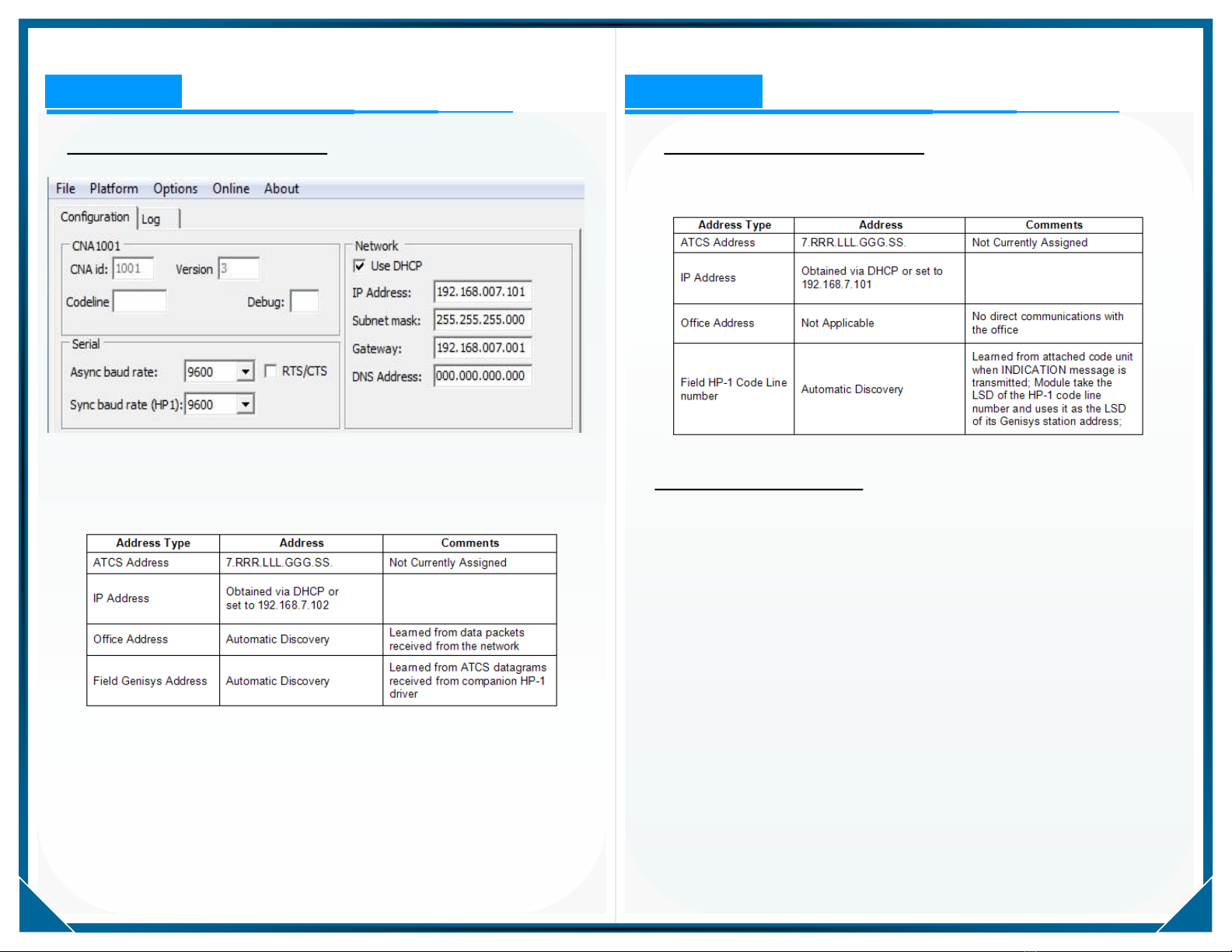Screen dimensions: 1232x952
Task: Click the 'Async baud rate:' label
Action: (113, 372)
